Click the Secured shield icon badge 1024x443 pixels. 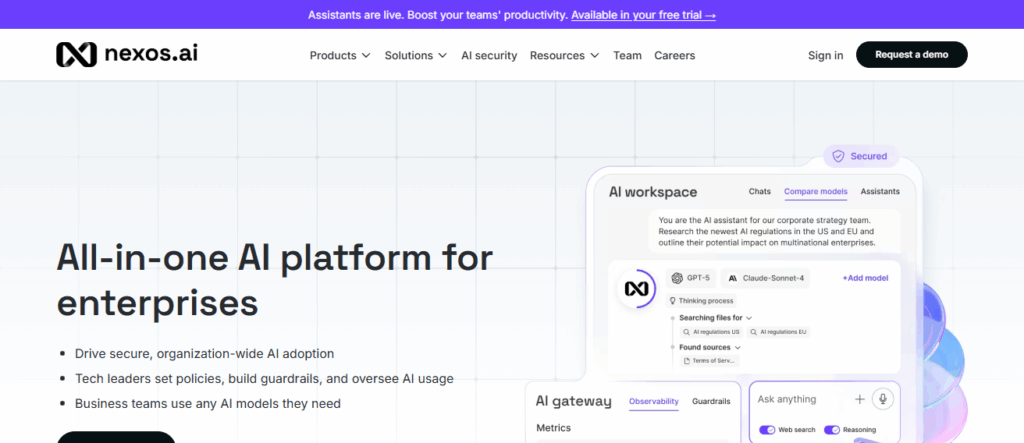click(861, 156)
